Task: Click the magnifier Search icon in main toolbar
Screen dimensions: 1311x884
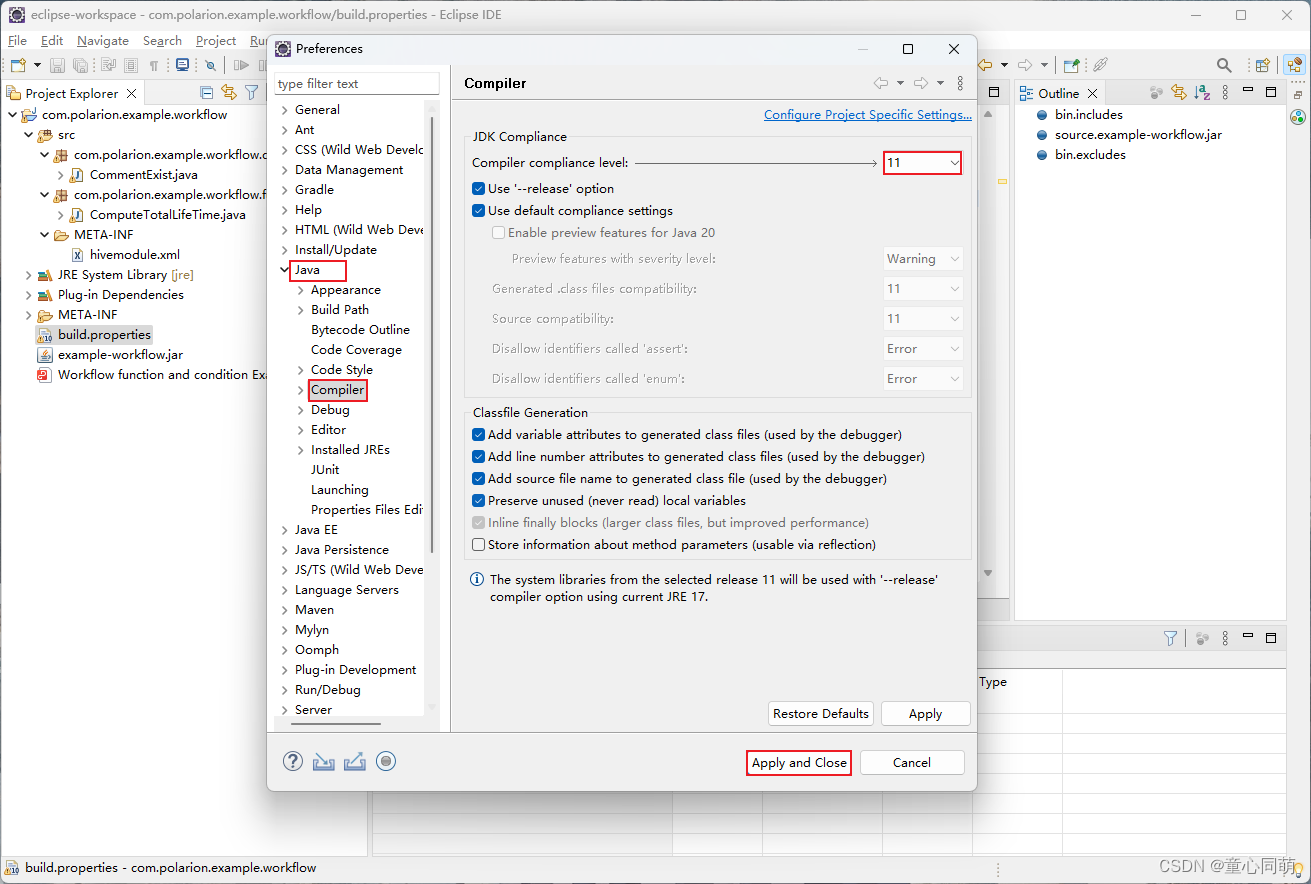Action: (x=1224, y=65)
